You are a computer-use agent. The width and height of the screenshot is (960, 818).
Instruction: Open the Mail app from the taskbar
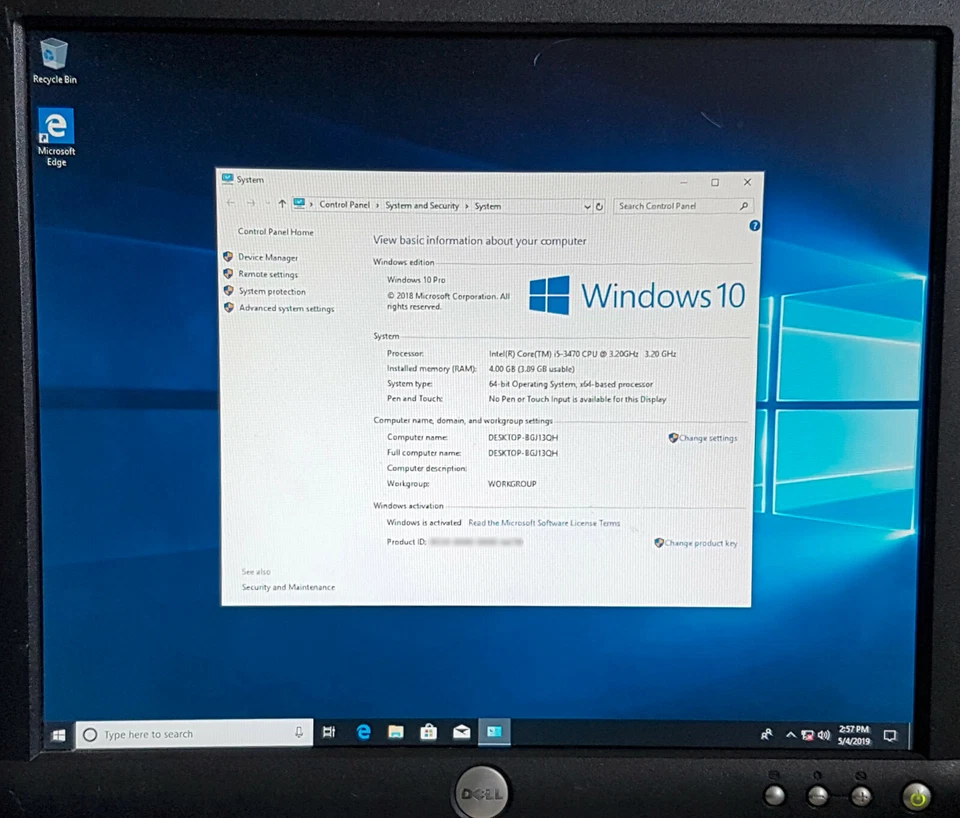461,731
